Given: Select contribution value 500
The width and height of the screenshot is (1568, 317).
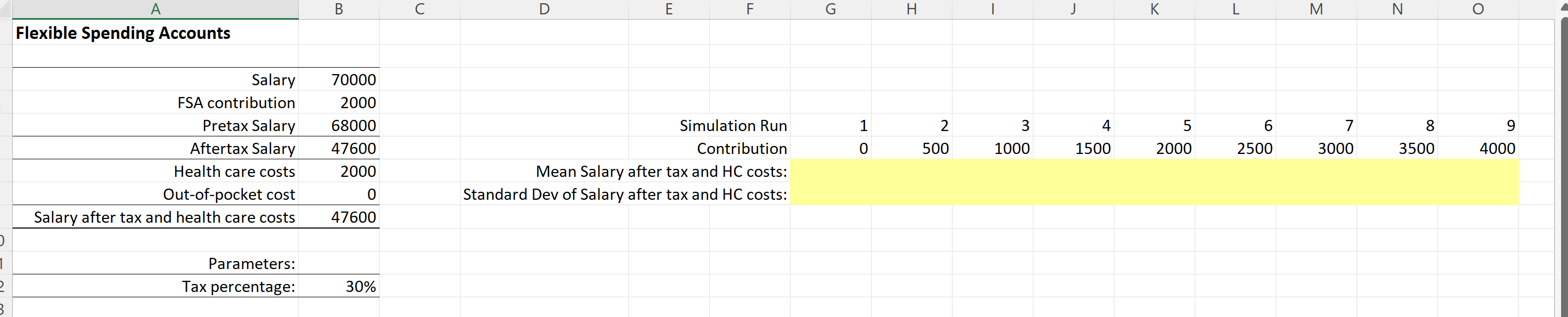Looking at the screenshot, I should tap(912, 148).
